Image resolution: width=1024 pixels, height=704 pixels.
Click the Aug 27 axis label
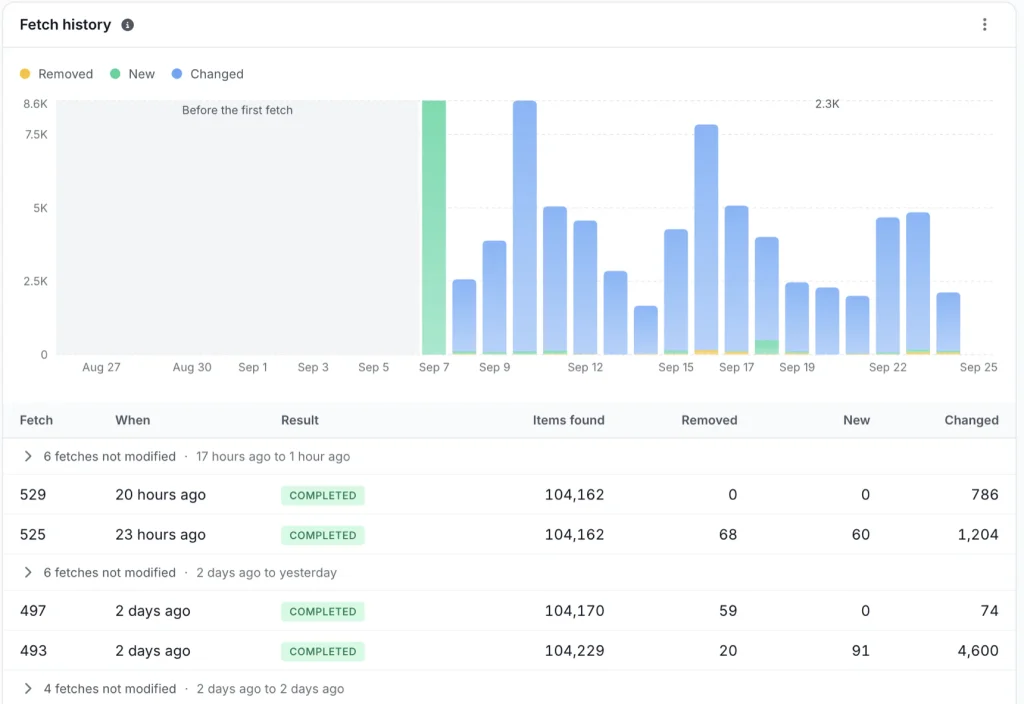101,367
